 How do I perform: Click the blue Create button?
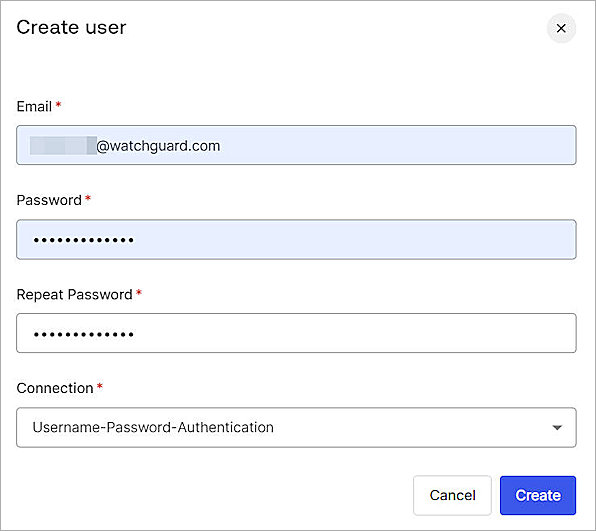(538, 495)
